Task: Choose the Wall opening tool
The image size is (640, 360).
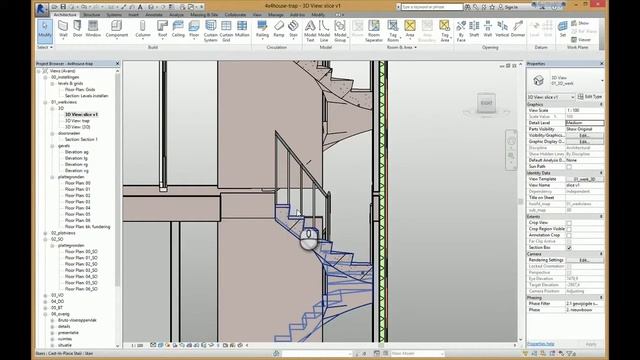Action: point(488,29)
